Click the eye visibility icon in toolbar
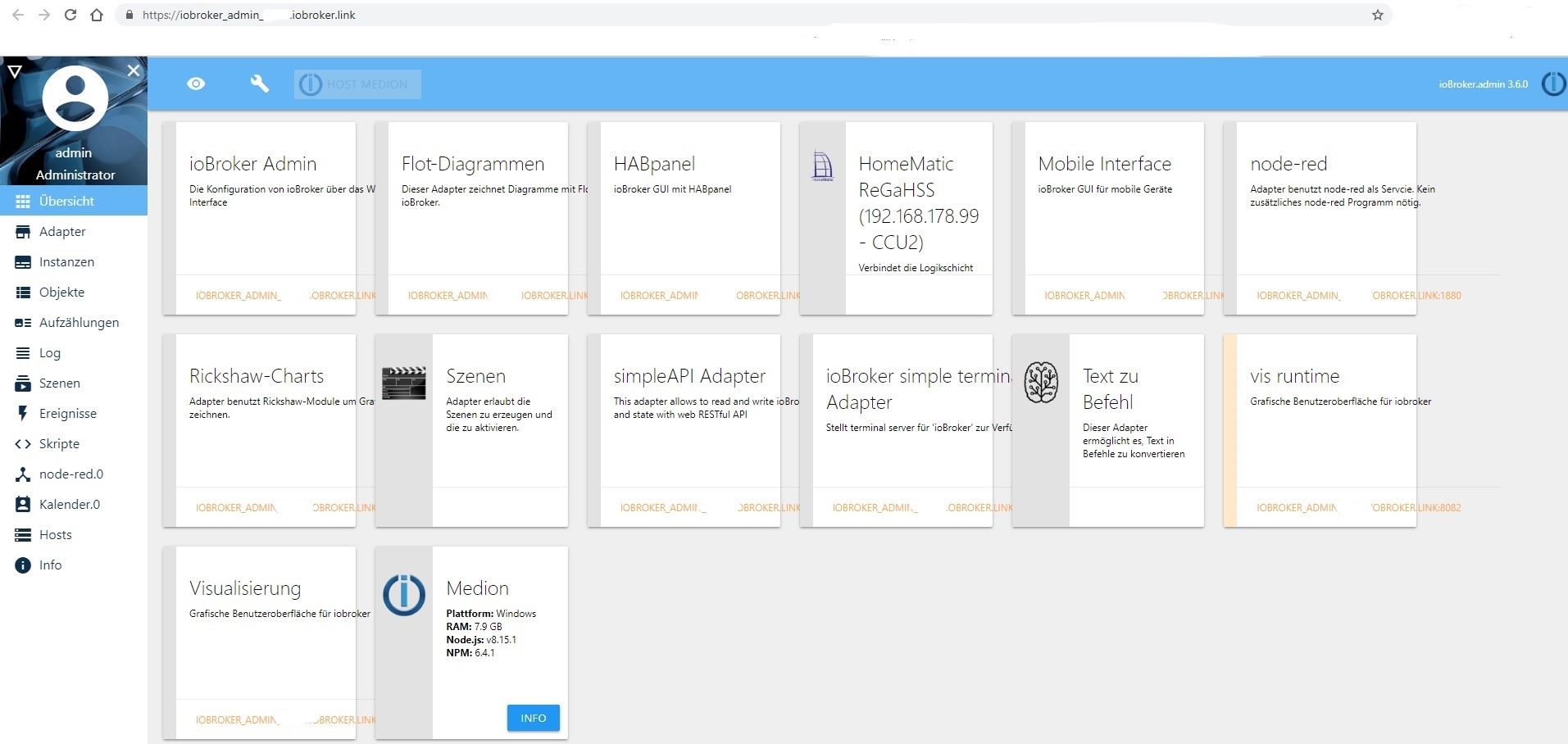The image size is (1568, 744). [x=196, y=84]
